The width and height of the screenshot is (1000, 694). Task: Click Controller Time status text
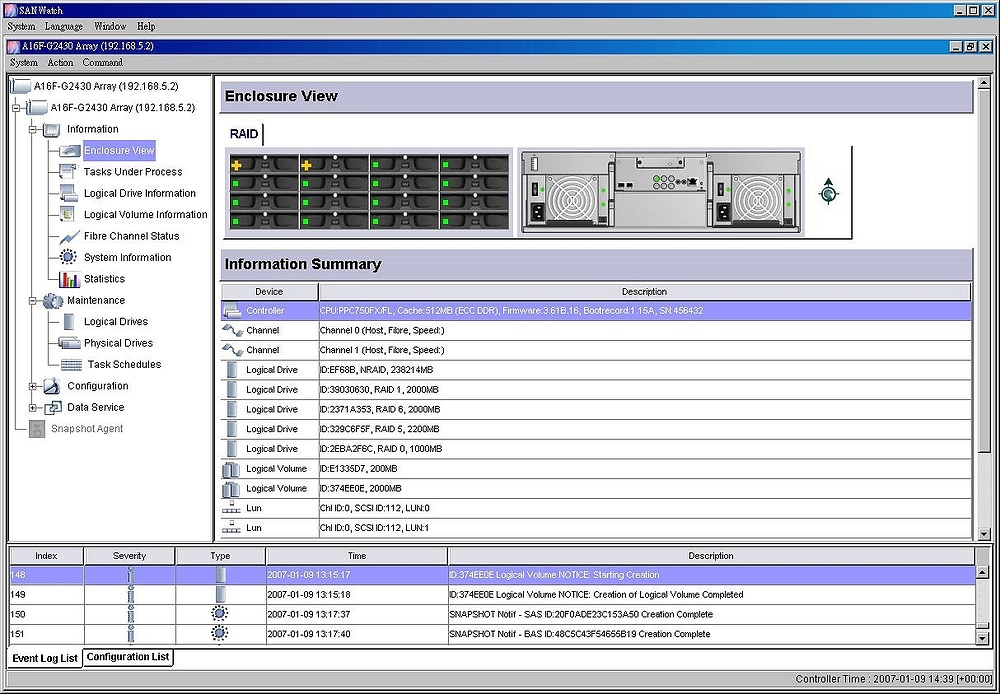click(893, 679)
